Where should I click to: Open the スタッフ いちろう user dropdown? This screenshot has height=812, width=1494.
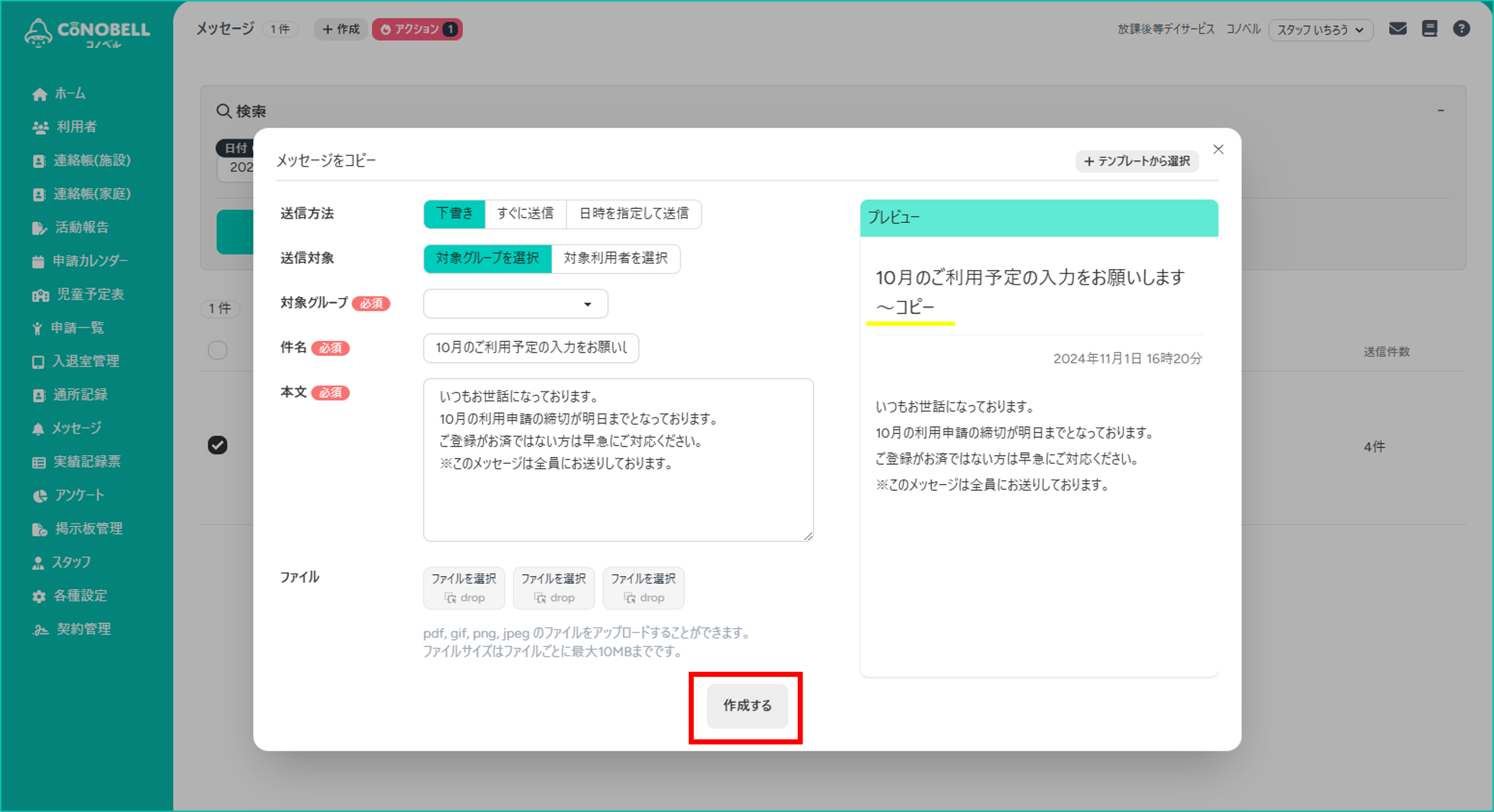click(x=1320, y=30)
